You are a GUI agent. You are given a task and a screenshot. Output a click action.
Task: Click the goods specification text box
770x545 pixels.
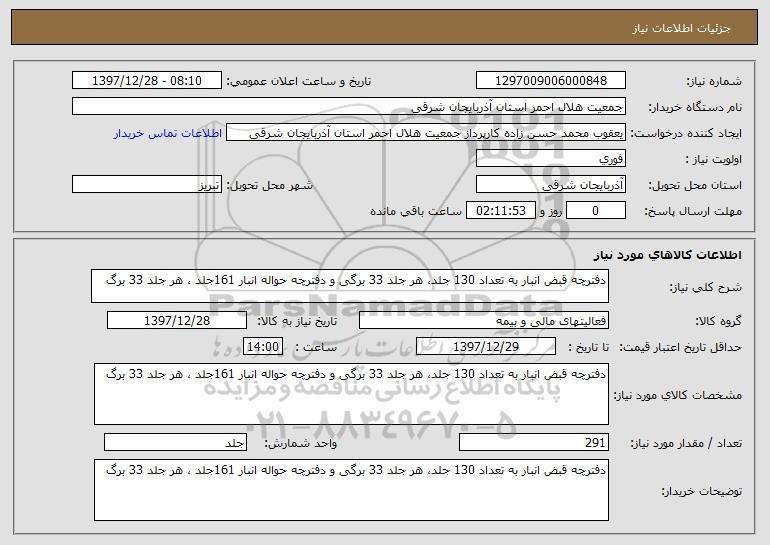pos(351,394)
